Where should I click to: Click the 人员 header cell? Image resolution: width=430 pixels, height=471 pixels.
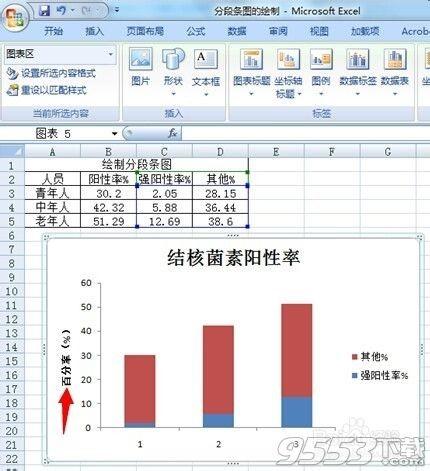point(53,179)
